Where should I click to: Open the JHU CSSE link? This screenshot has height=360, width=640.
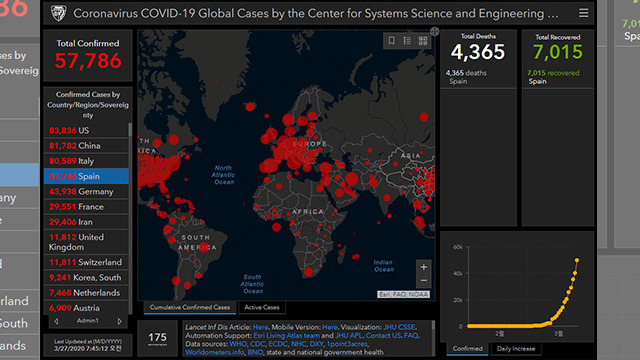[x=399, y=327]
